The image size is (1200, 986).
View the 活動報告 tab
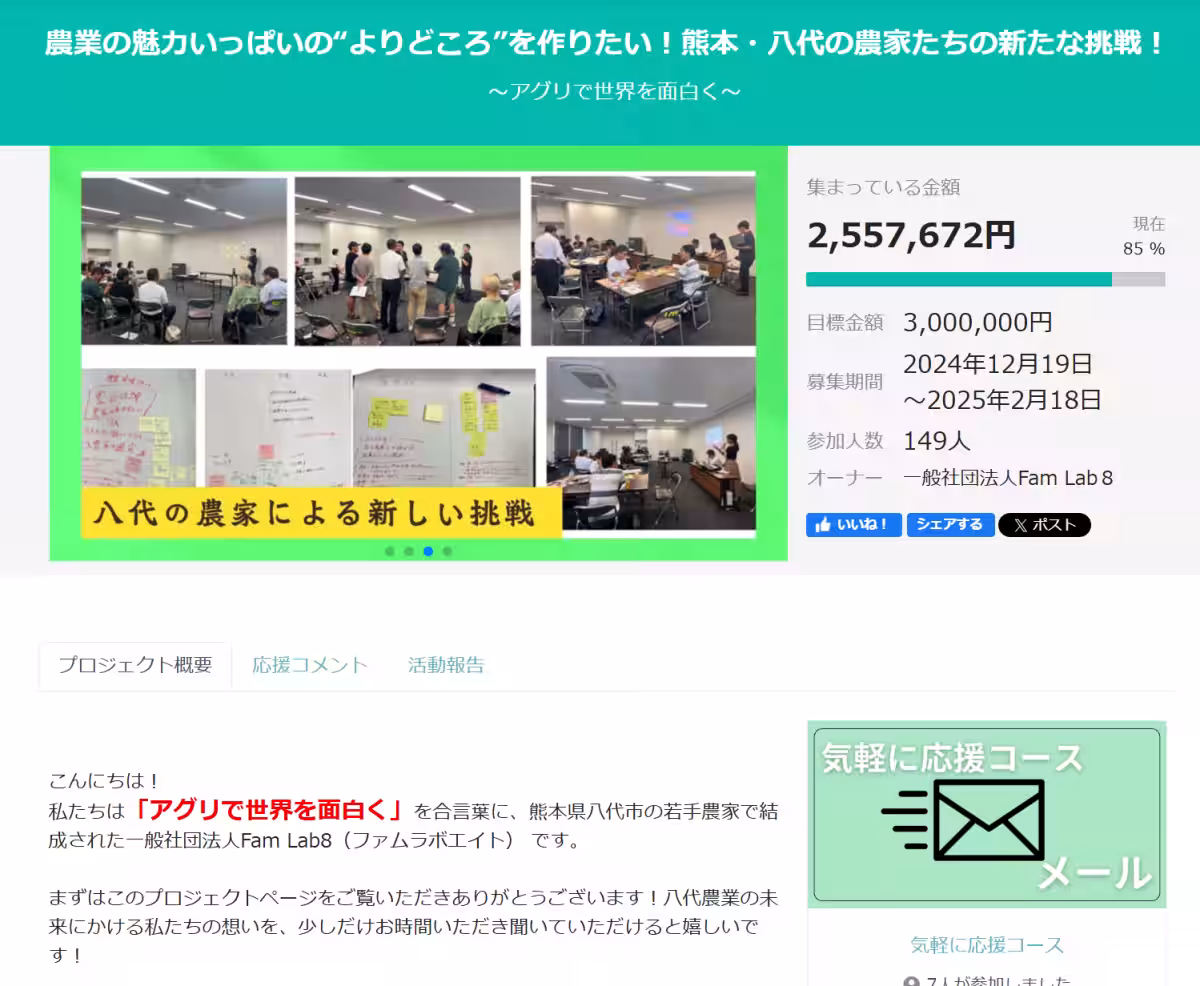coord(446,665)
